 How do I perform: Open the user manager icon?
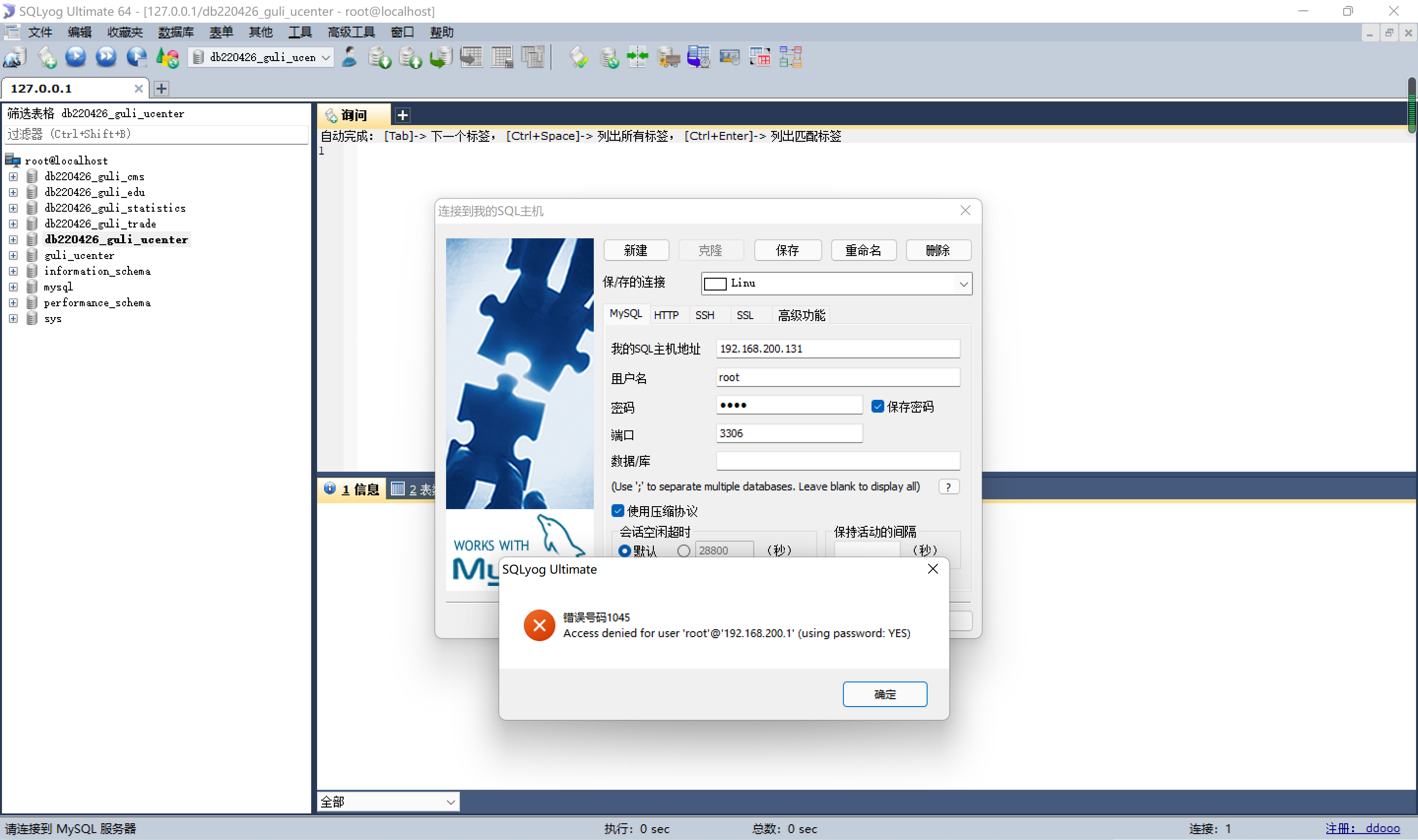click(350, 57)
